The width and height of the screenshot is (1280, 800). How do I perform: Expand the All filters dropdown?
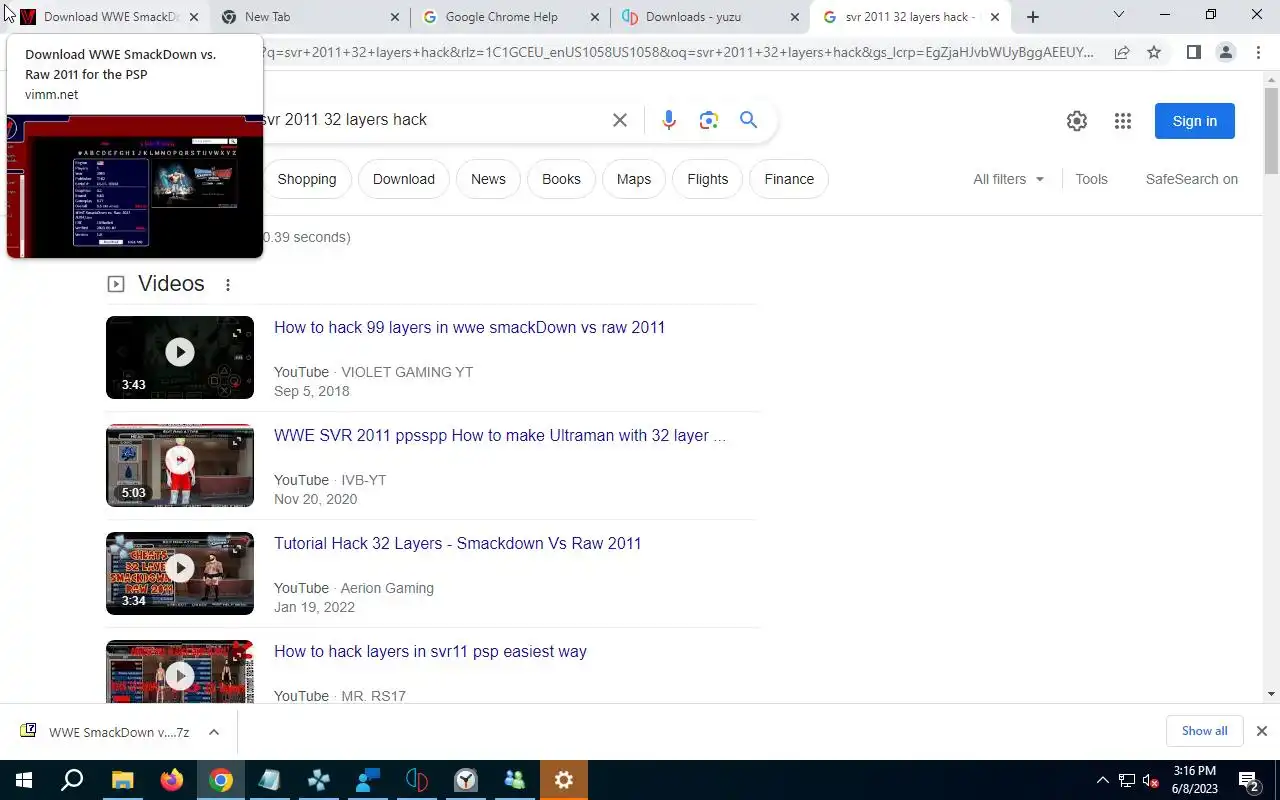coord(1008,179)
